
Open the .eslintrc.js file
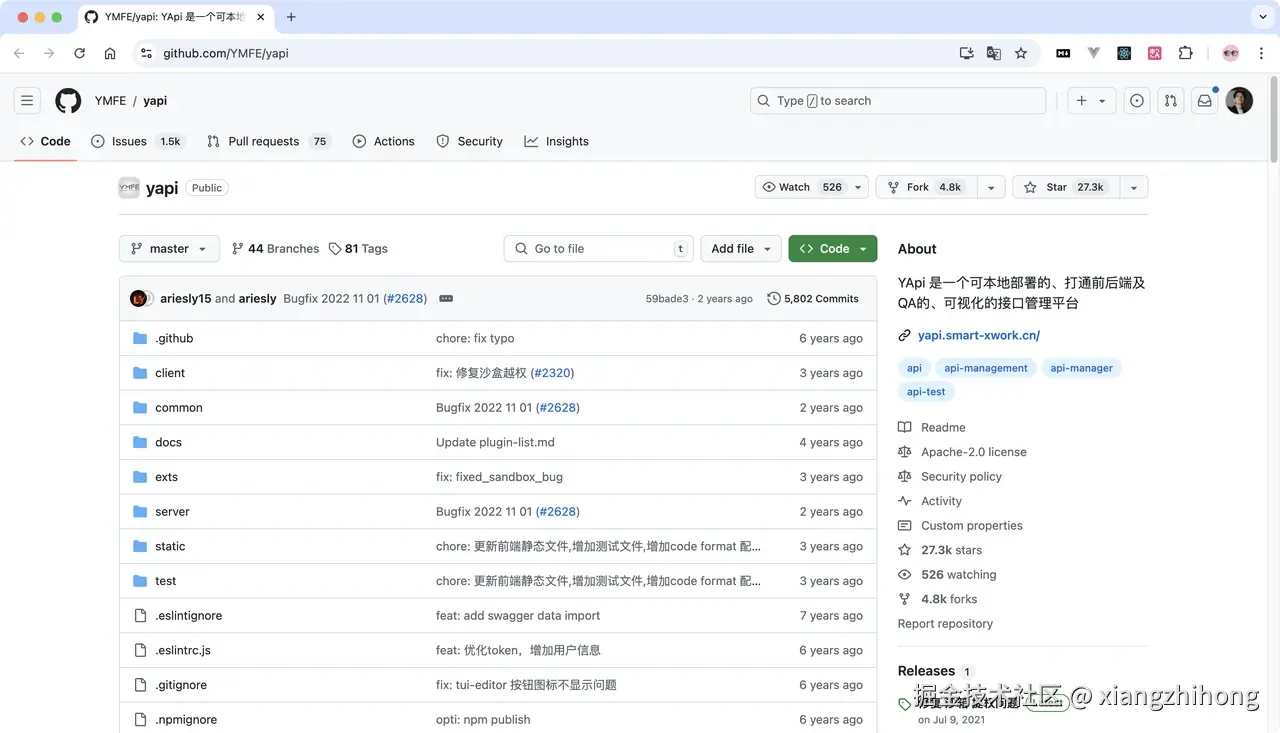[x=183, y=650]
